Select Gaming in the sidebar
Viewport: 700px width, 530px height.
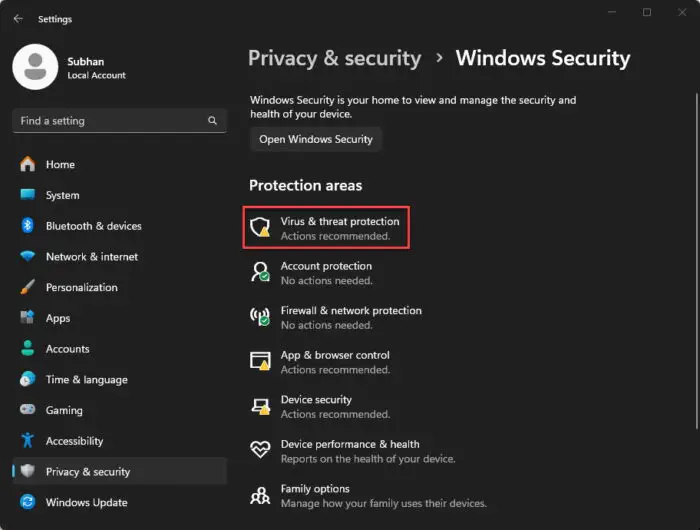coord(120,410)
